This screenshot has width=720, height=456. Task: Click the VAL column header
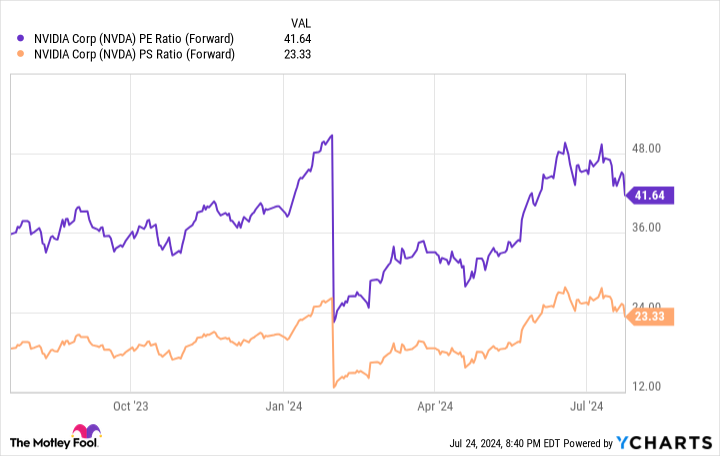(x=301, y=23)
